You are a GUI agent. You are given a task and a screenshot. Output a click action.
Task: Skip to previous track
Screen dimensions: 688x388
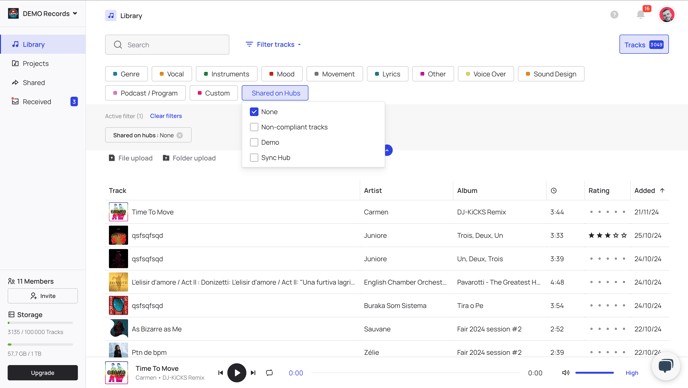(220, 373)
